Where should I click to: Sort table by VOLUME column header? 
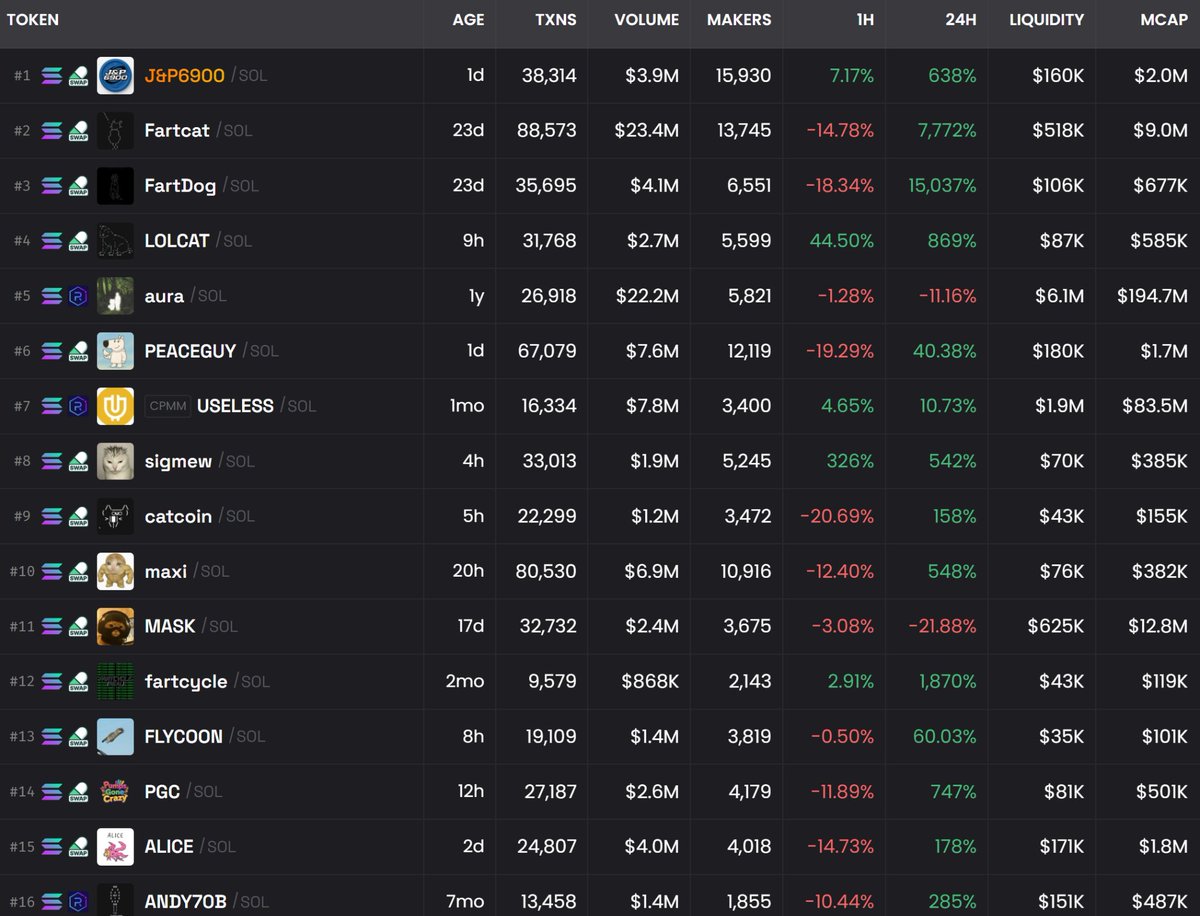pos(646,20)
